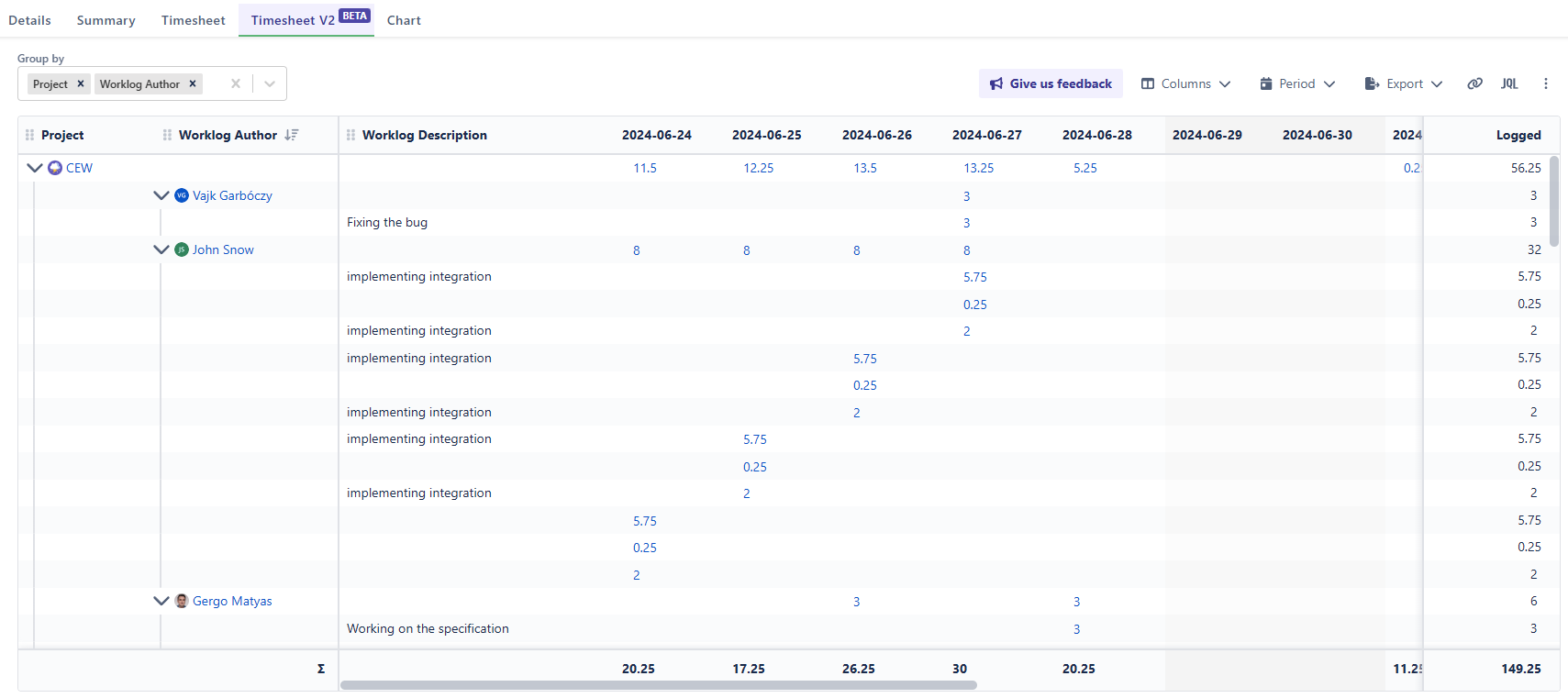Open the more options kebab menu
The width and height of the screenshot is (1568, 698).
(x=1546, y=83)
